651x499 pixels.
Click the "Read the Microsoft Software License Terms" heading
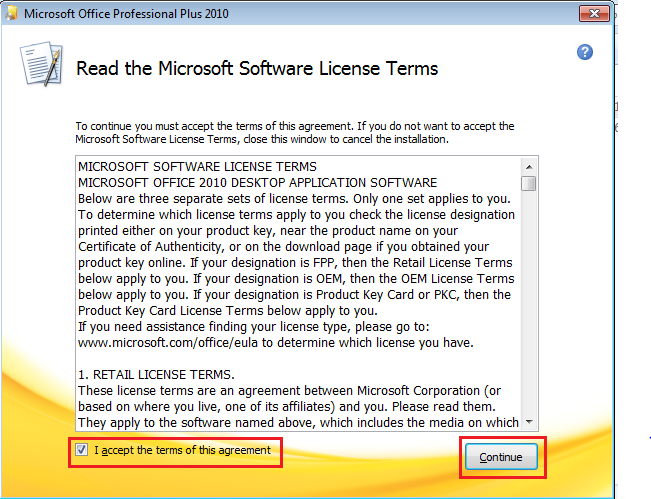pos(257,68)
